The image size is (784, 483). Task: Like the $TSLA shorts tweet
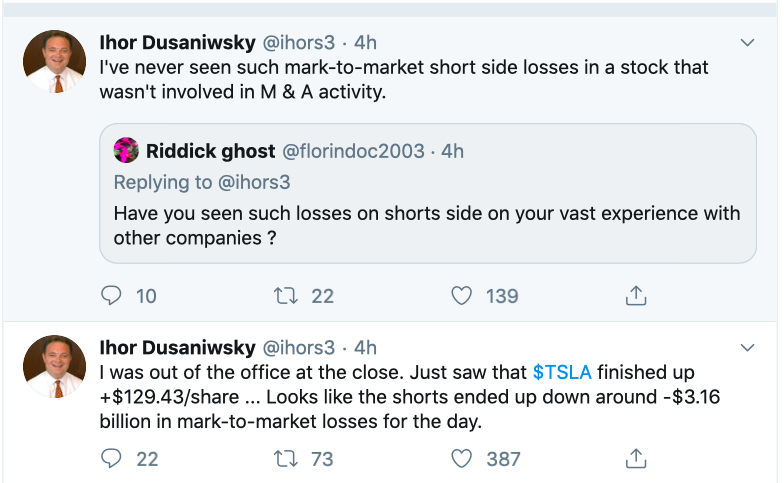(x=461, y=459)
